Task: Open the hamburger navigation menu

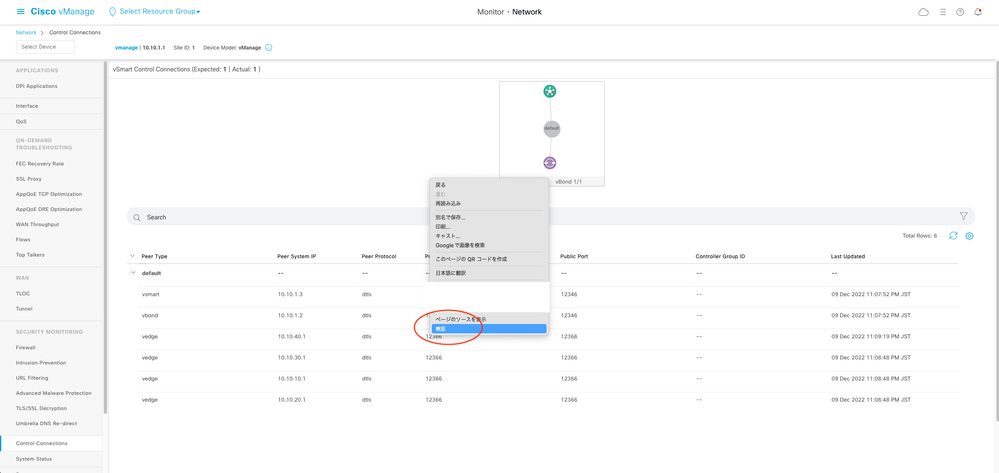Action: 20,11
